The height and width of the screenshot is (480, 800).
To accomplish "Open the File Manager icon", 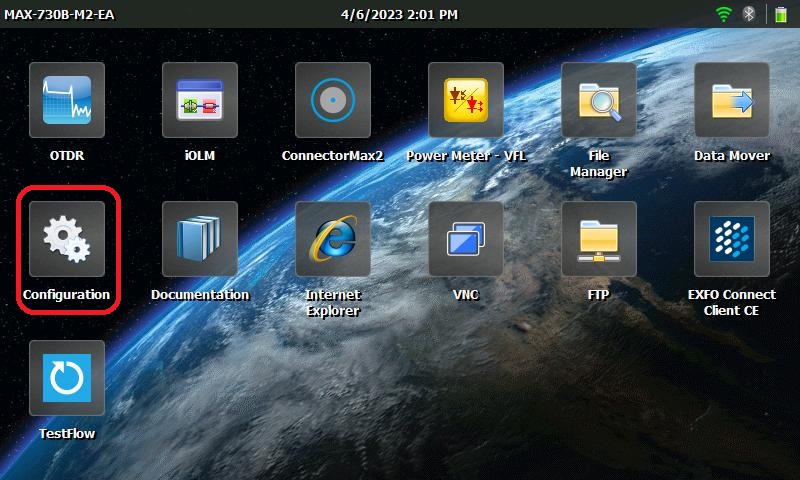I will pos(599,100).
